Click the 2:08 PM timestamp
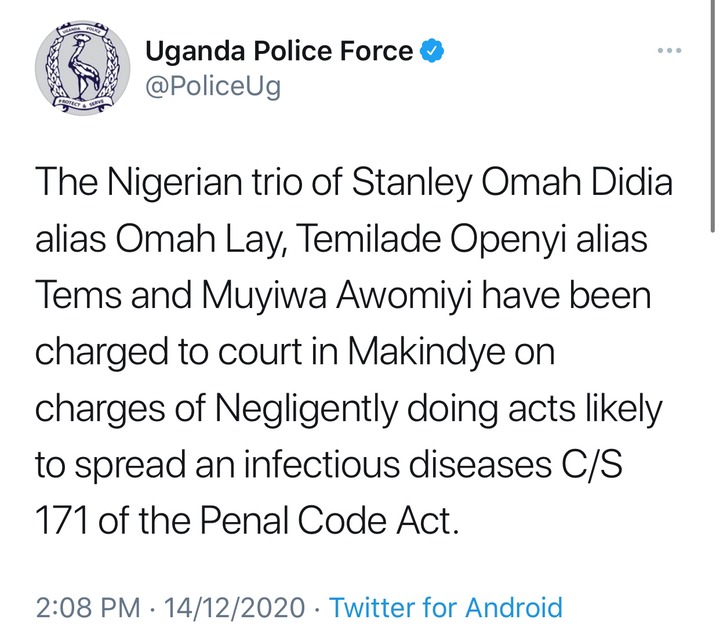This screenshot has height=641, width=720. [x=88, y=607]
